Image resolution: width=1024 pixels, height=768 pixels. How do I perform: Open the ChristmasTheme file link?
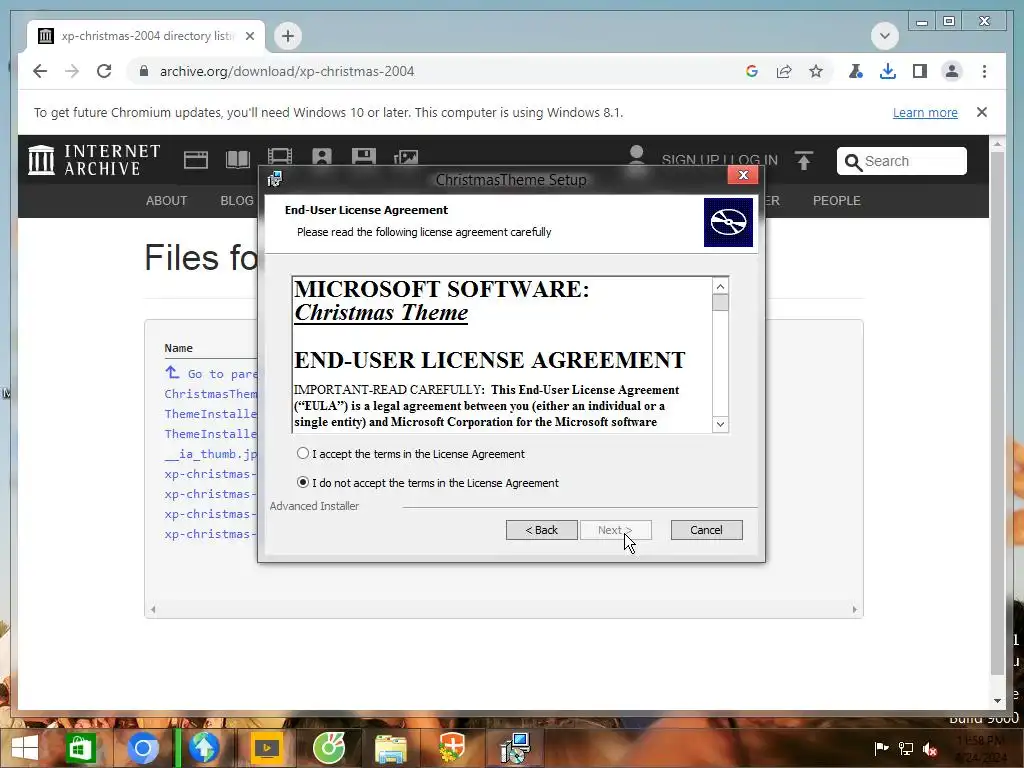tap(211, 394)
